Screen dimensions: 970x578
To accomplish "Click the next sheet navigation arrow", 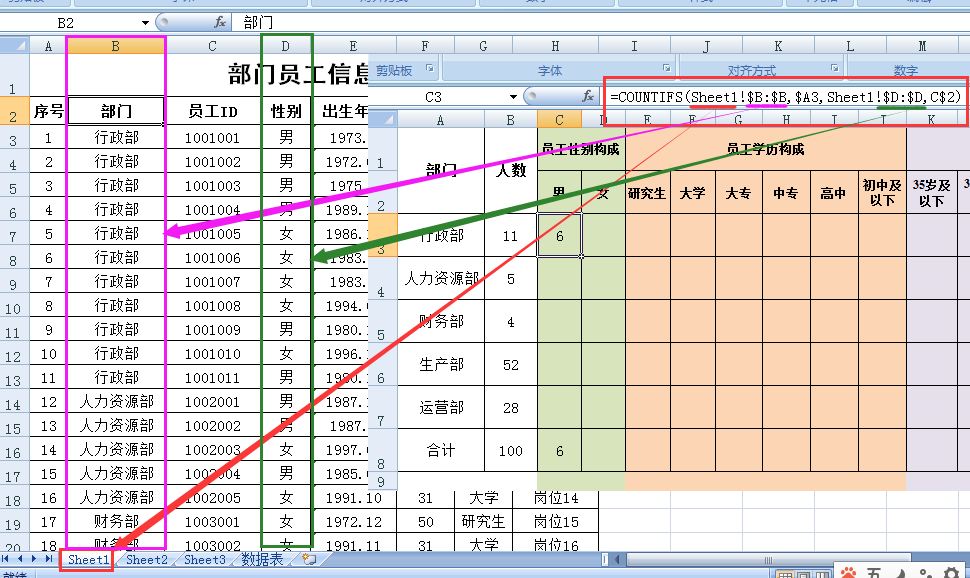I will click(34, 559).
